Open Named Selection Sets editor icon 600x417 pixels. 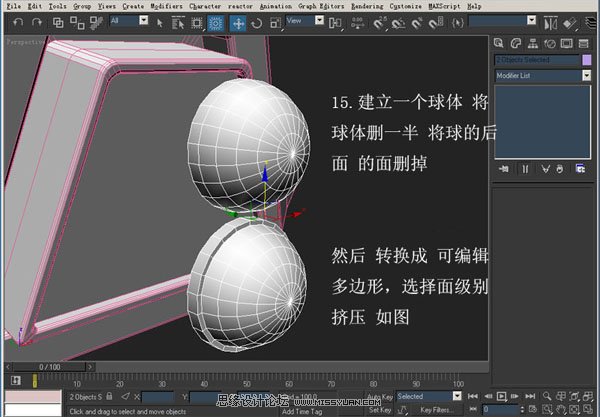pos(457,23)
